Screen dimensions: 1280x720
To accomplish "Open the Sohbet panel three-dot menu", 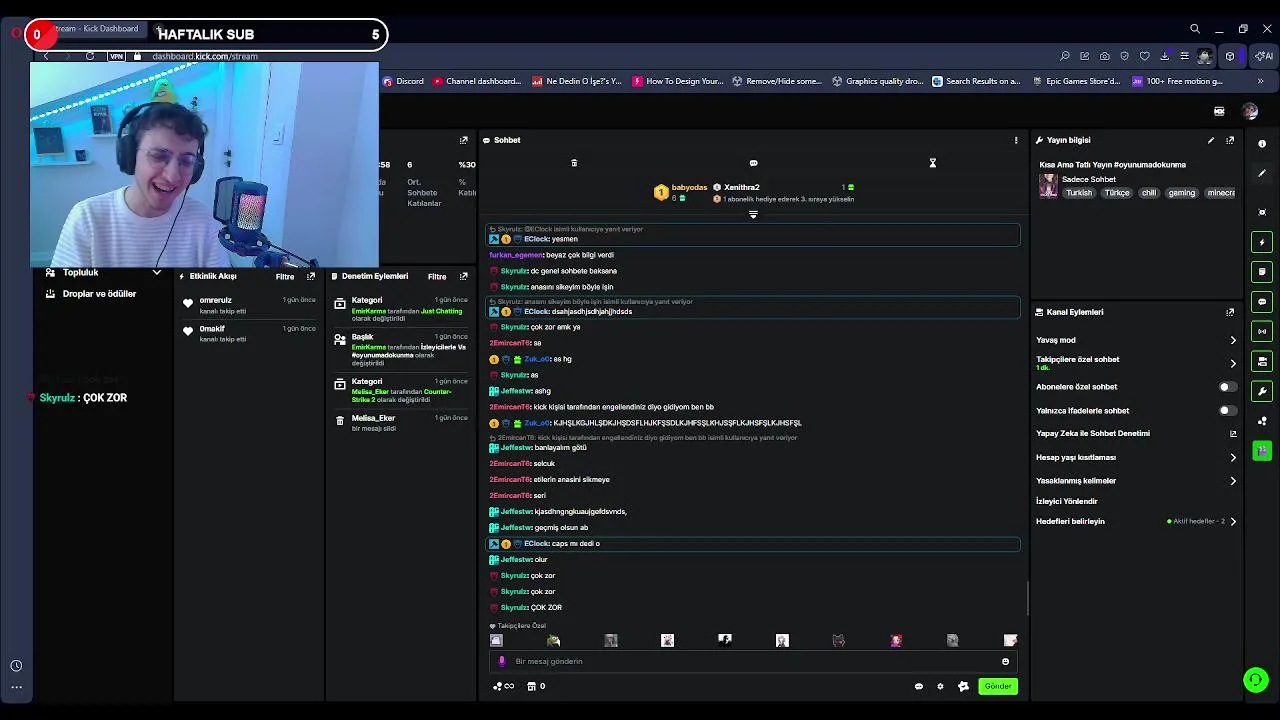I will (x=1016, y=140).
